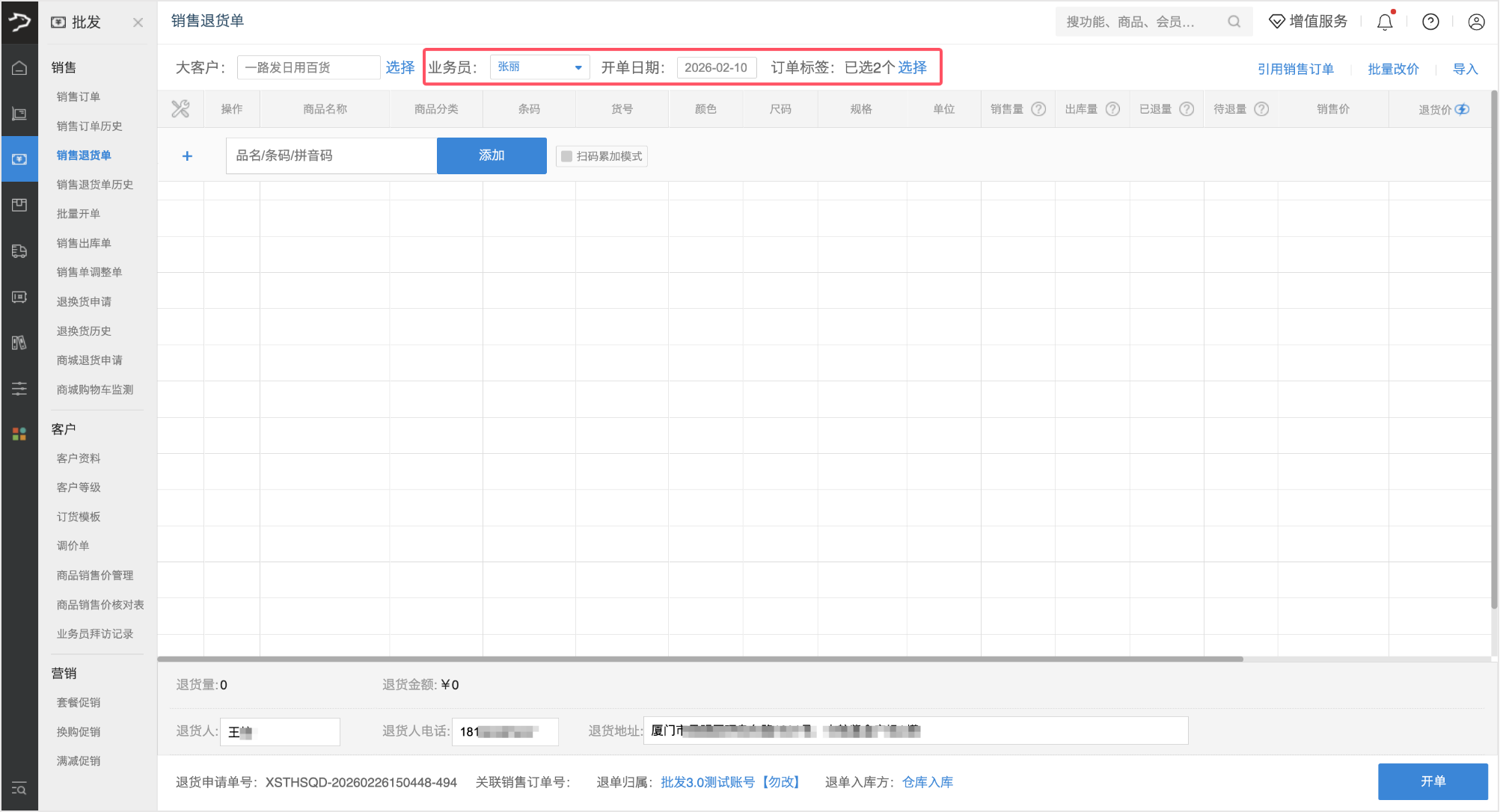
Task: Open the 开单日期 date picker field
Action: point(715,67)
